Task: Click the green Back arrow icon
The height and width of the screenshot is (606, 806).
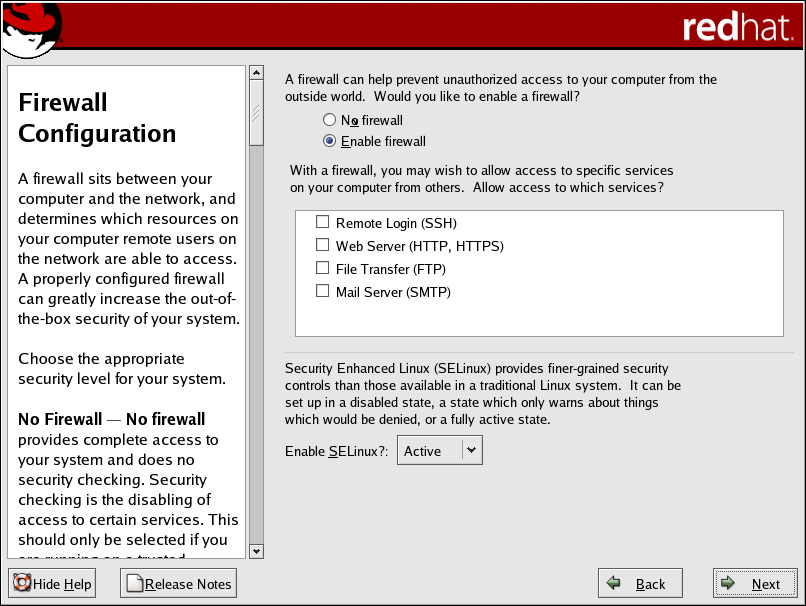Action: click(614, 584)
